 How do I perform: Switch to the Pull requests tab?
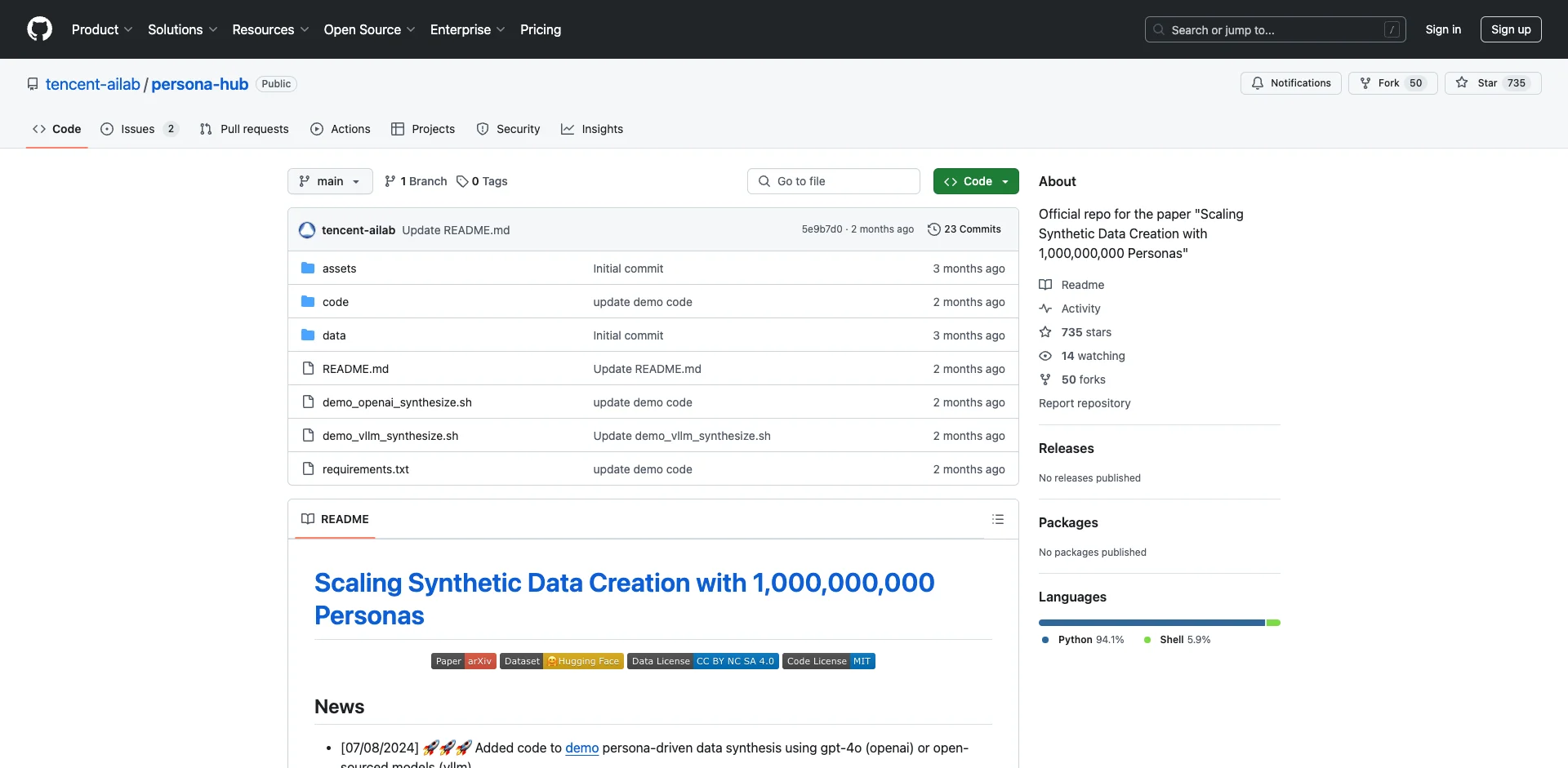coord(244,129)
